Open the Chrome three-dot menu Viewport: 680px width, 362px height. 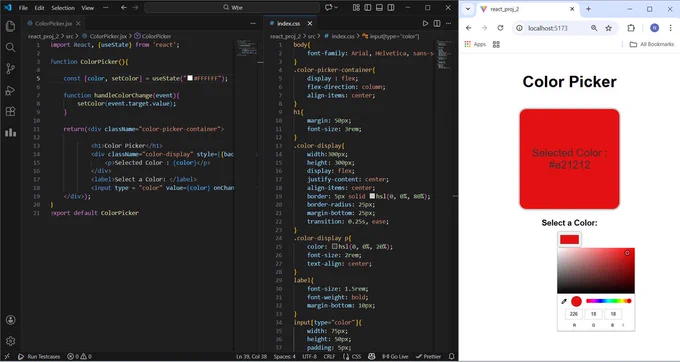(670, 28)
